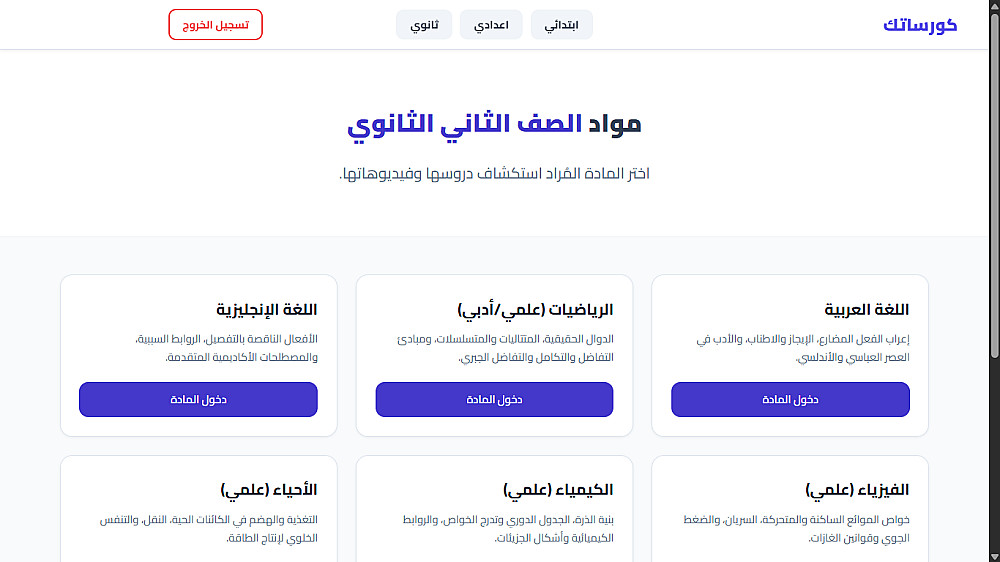Click the page's vertical scrollbar thumb
1000x562 pixels.
pyautogui.click(x=994, y=184)
